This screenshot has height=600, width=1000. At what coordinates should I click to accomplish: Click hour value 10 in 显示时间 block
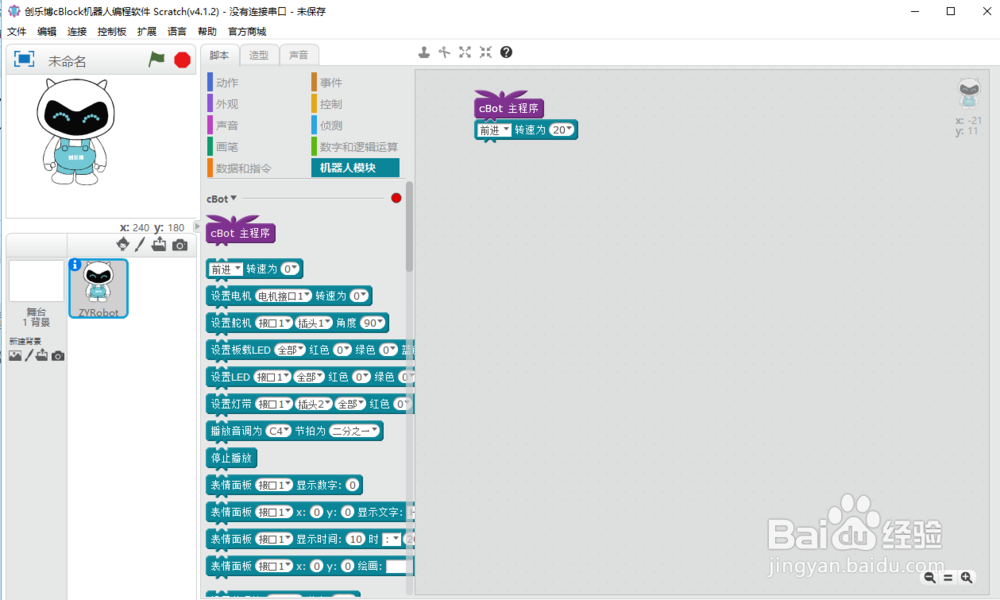tap(356, 539)
